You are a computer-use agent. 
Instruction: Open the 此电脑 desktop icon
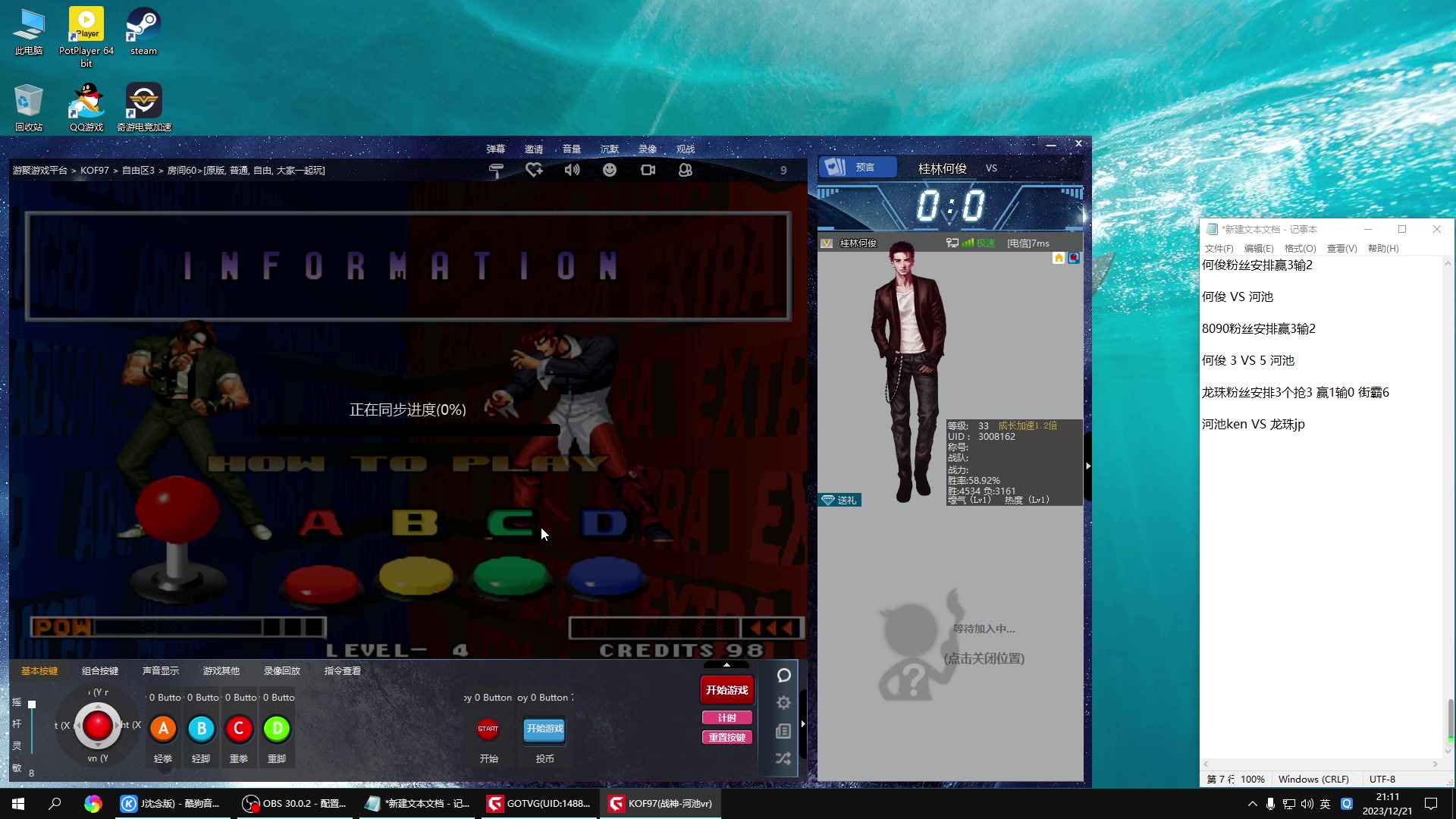(29, 32)
